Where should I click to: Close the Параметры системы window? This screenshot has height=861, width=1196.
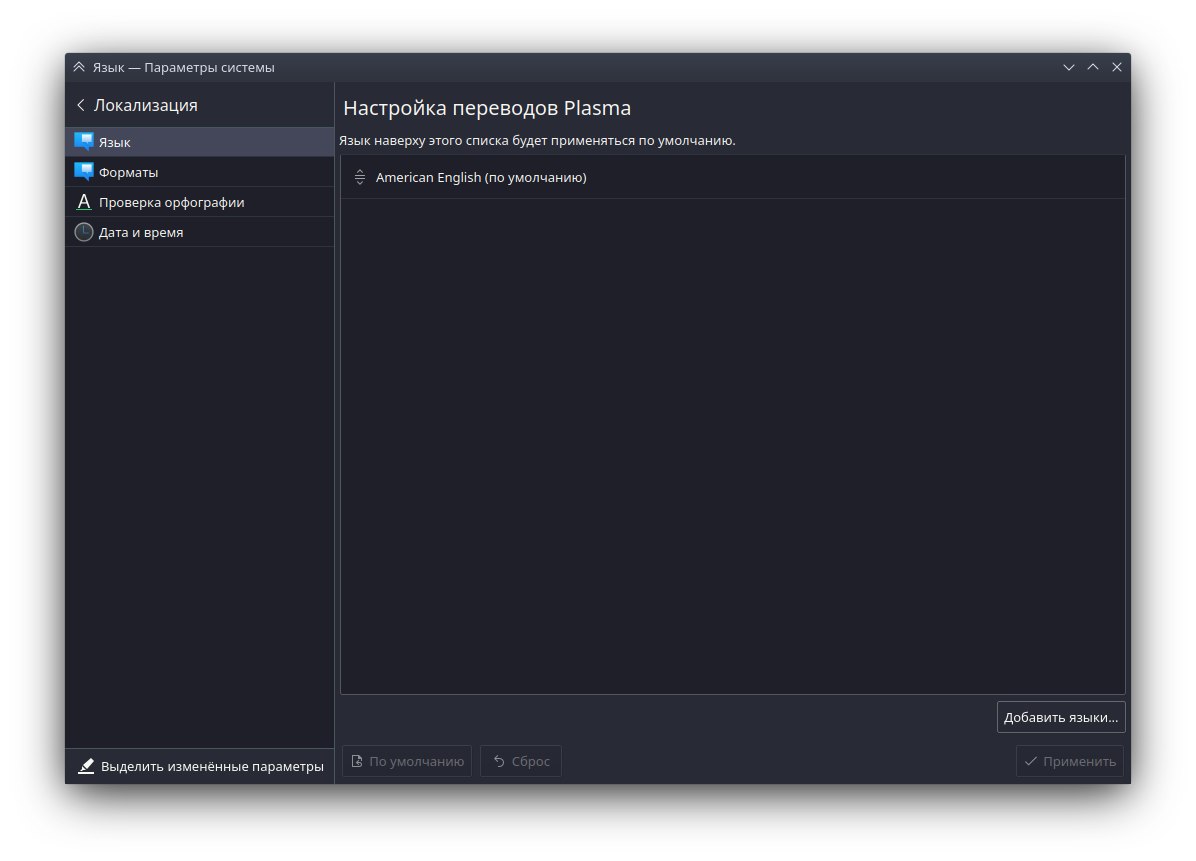click(1117, 67)
